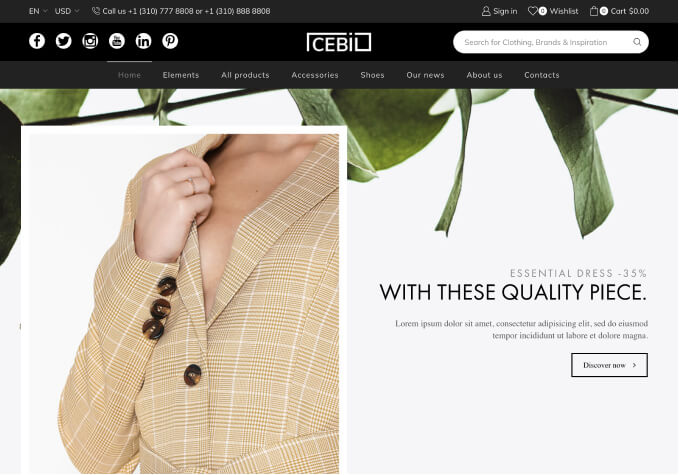Open the LinkedIn social icon
The height and width of the screenshot is (475, 679).
143,41
